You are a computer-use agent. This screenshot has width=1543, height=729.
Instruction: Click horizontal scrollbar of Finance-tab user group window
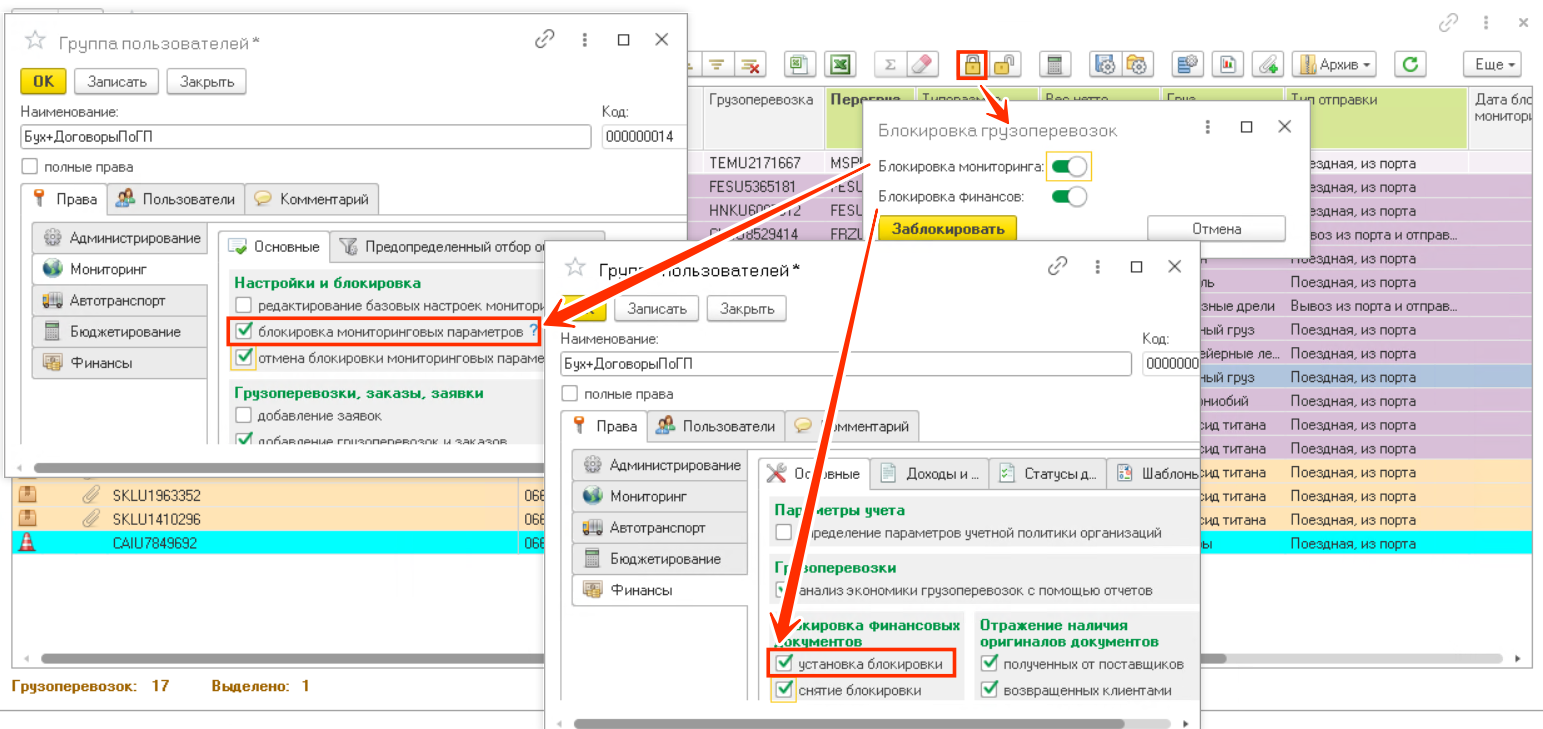(849, 722)
